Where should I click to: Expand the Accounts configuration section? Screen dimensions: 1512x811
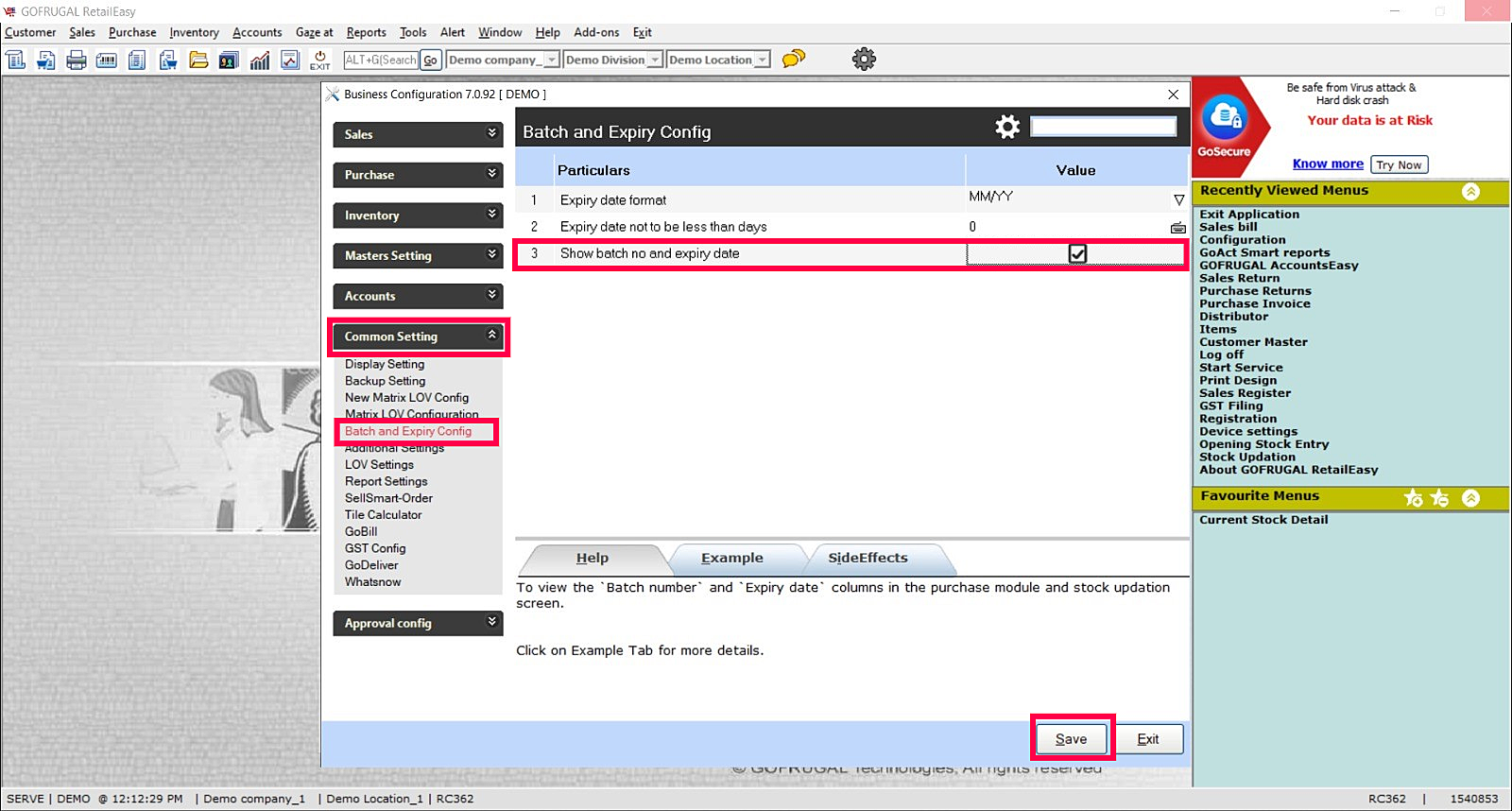(x=418, y=296)
